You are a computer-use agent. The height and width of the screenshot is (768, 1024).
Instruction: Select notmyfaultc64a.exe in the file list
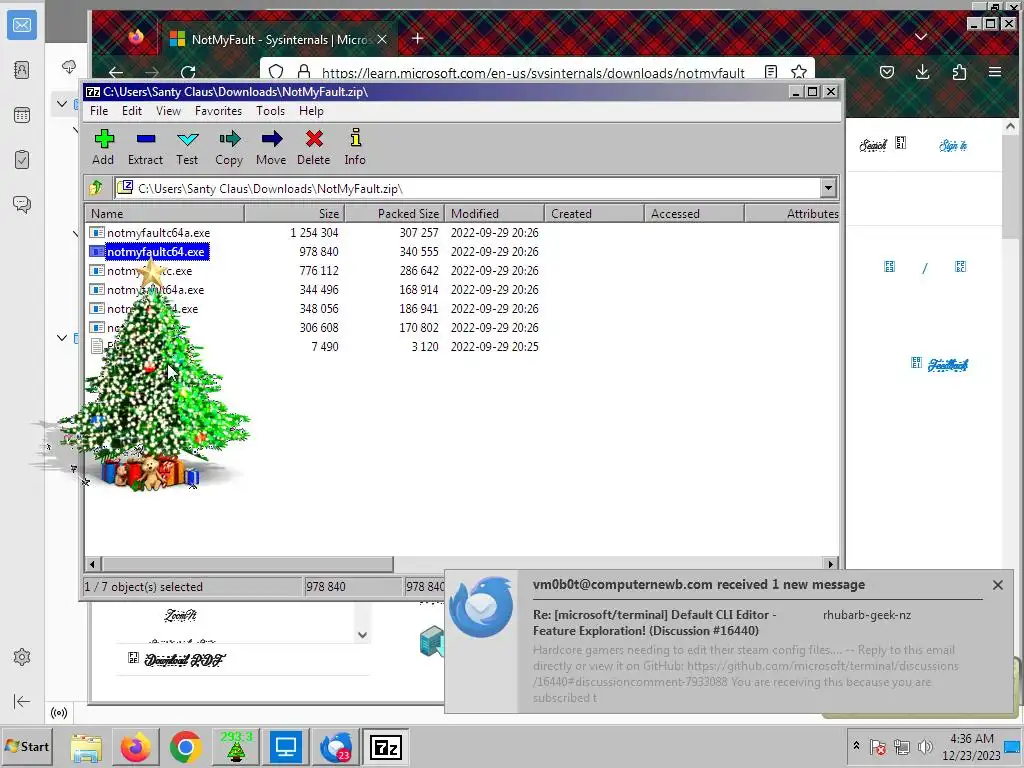[158, 232]
